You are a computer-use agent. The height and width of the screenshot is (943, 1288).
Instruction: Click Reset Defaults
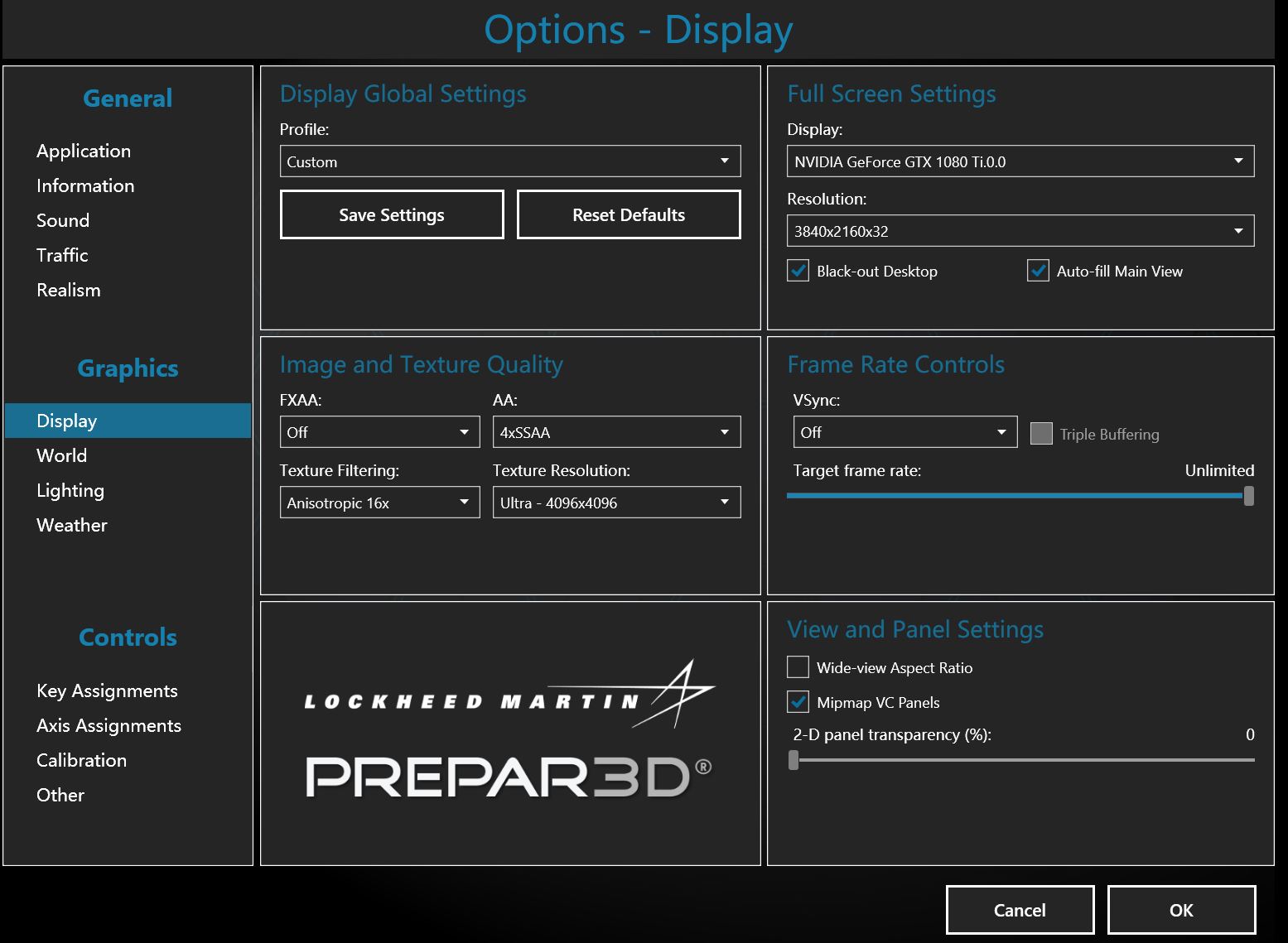pyautogui.click(x=629, y=215)
